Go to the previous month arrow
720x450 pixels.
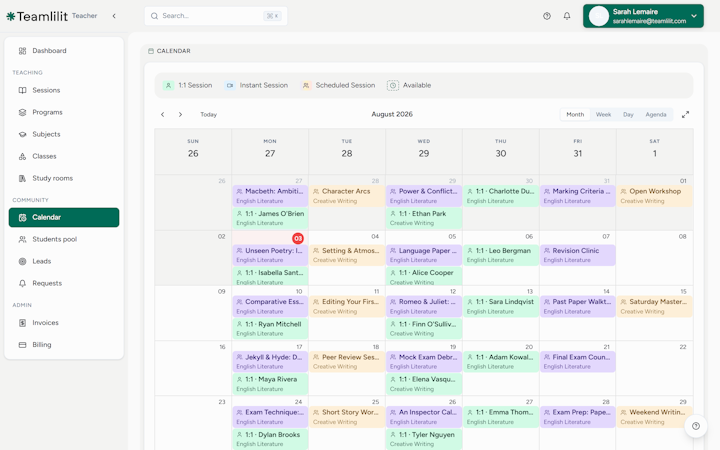(x=163, y=114)
